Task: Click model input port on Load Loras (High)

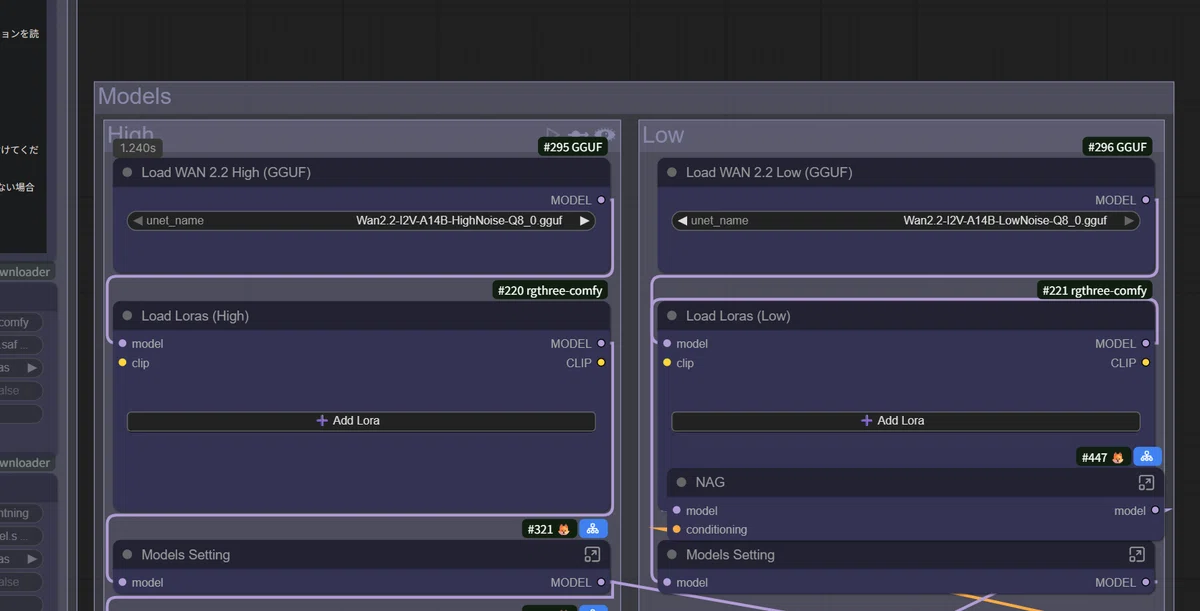Action: 122,343
